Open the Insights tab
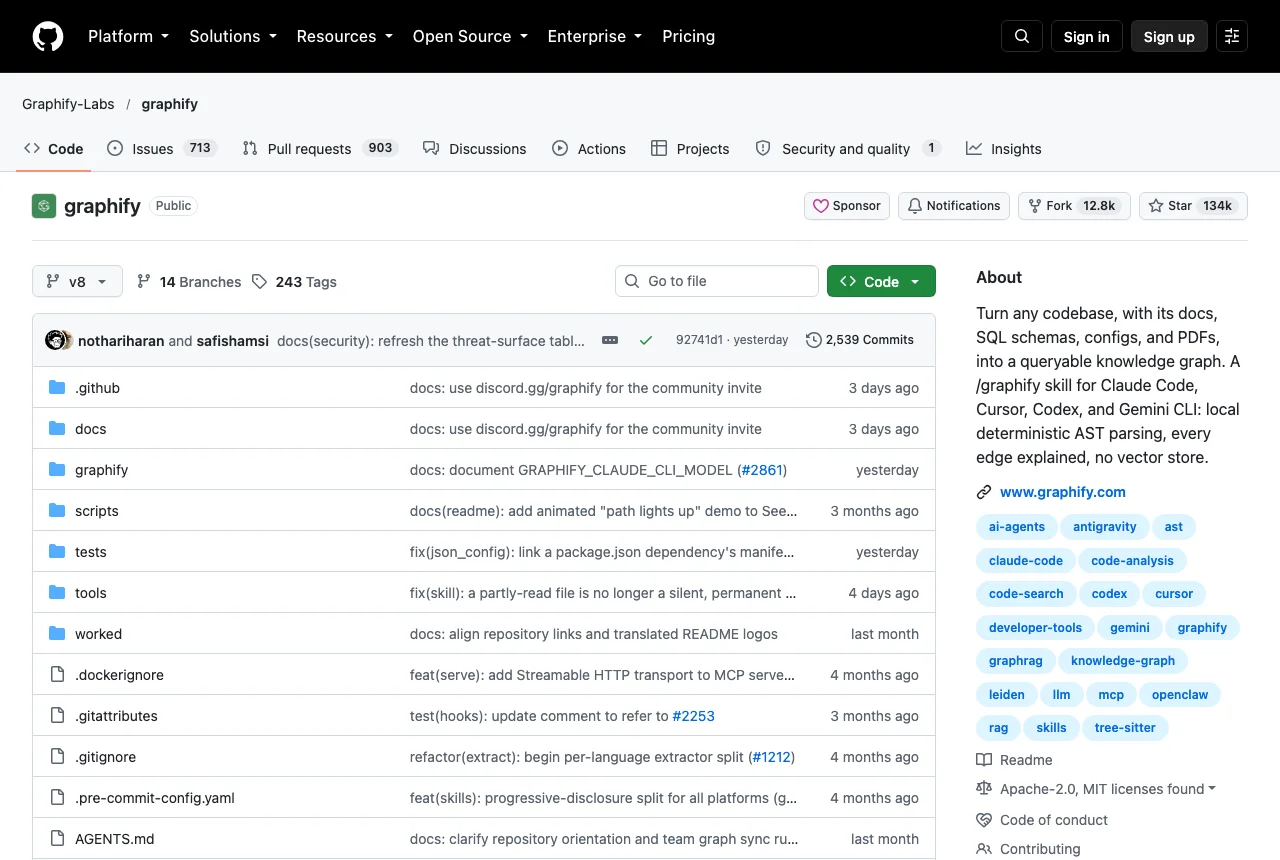Image resolution: width=1280 pixels, height=860 pixels. [x=1004, y=148]
